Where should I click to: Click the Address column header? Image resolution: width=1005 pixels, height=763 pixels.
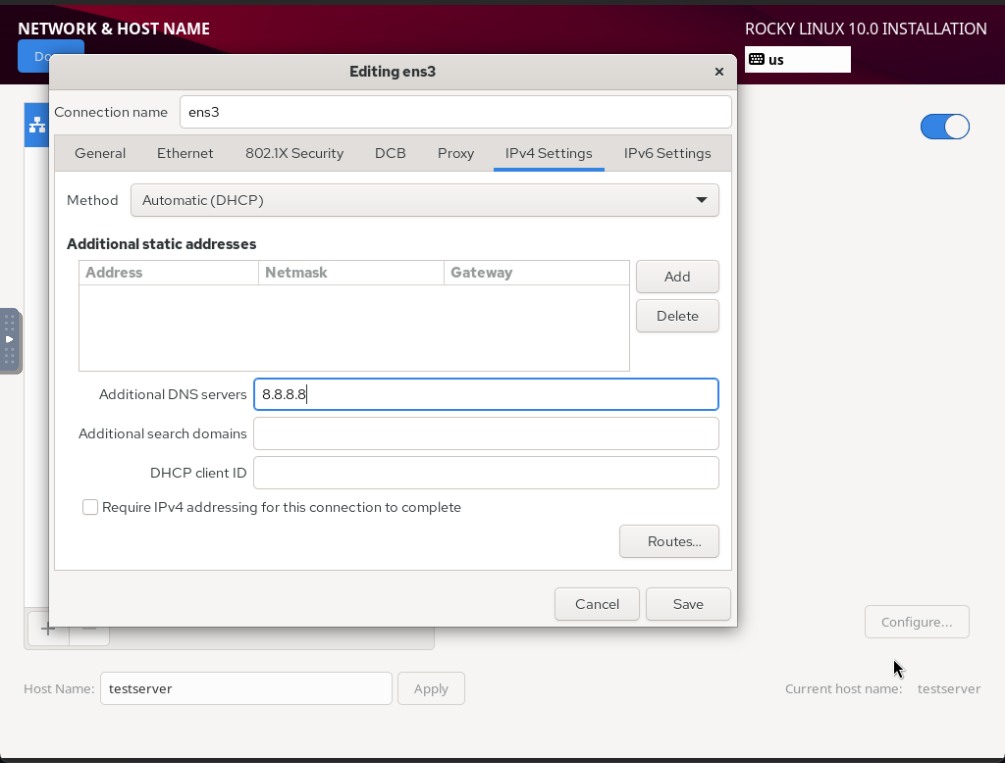point(169,272)
